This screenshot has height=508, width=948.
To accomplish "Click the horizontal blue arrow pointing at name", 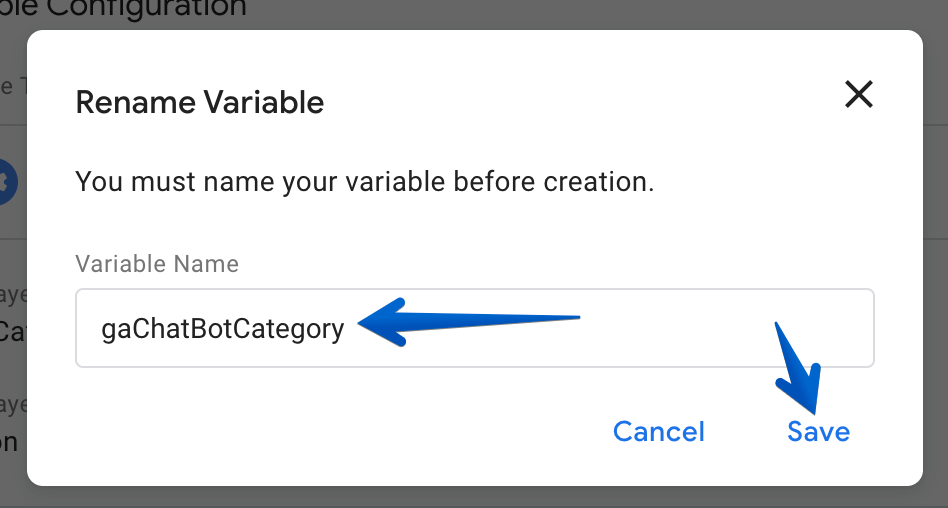I will [469, 322].
